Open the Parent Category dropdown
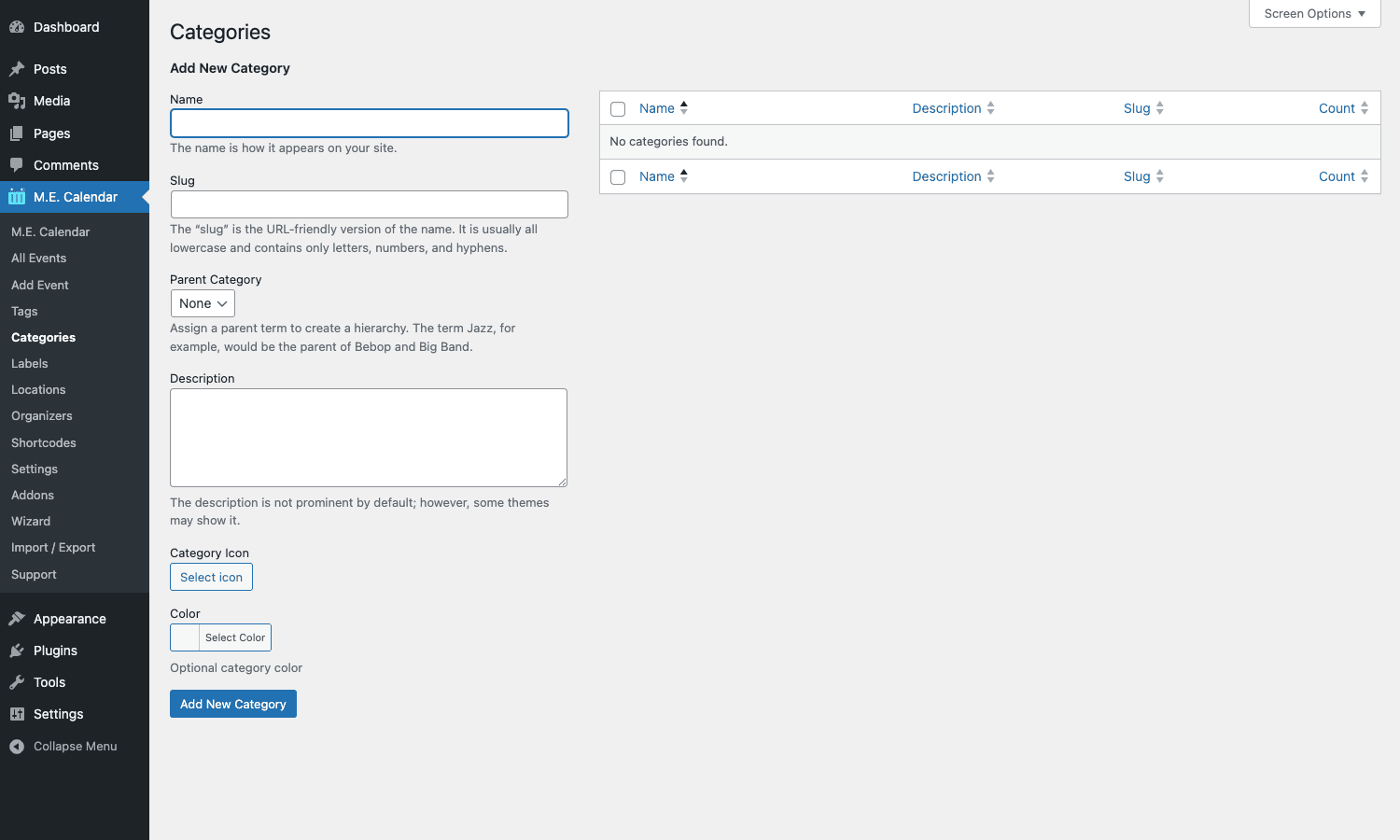 click(203, 303)
